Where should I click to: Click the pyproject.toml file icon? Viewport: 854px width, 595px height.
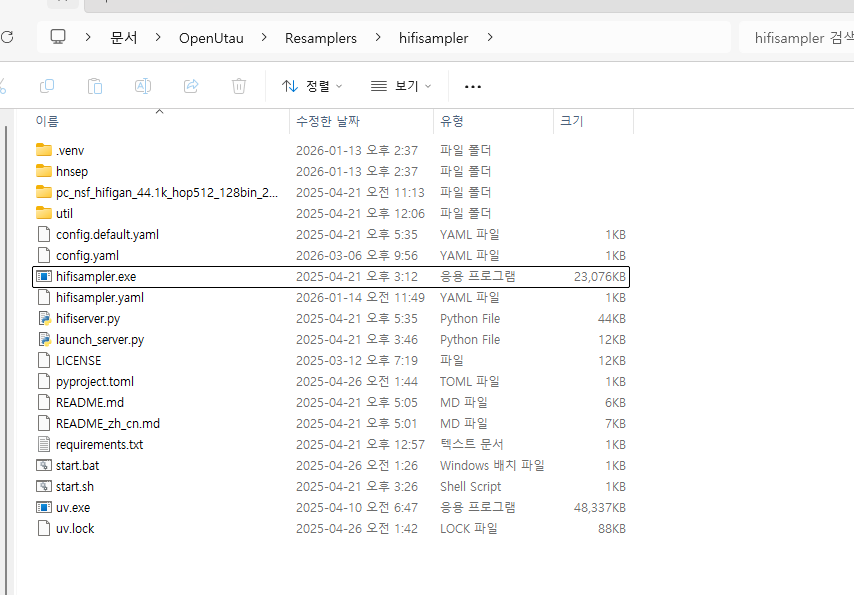[44, 381]
